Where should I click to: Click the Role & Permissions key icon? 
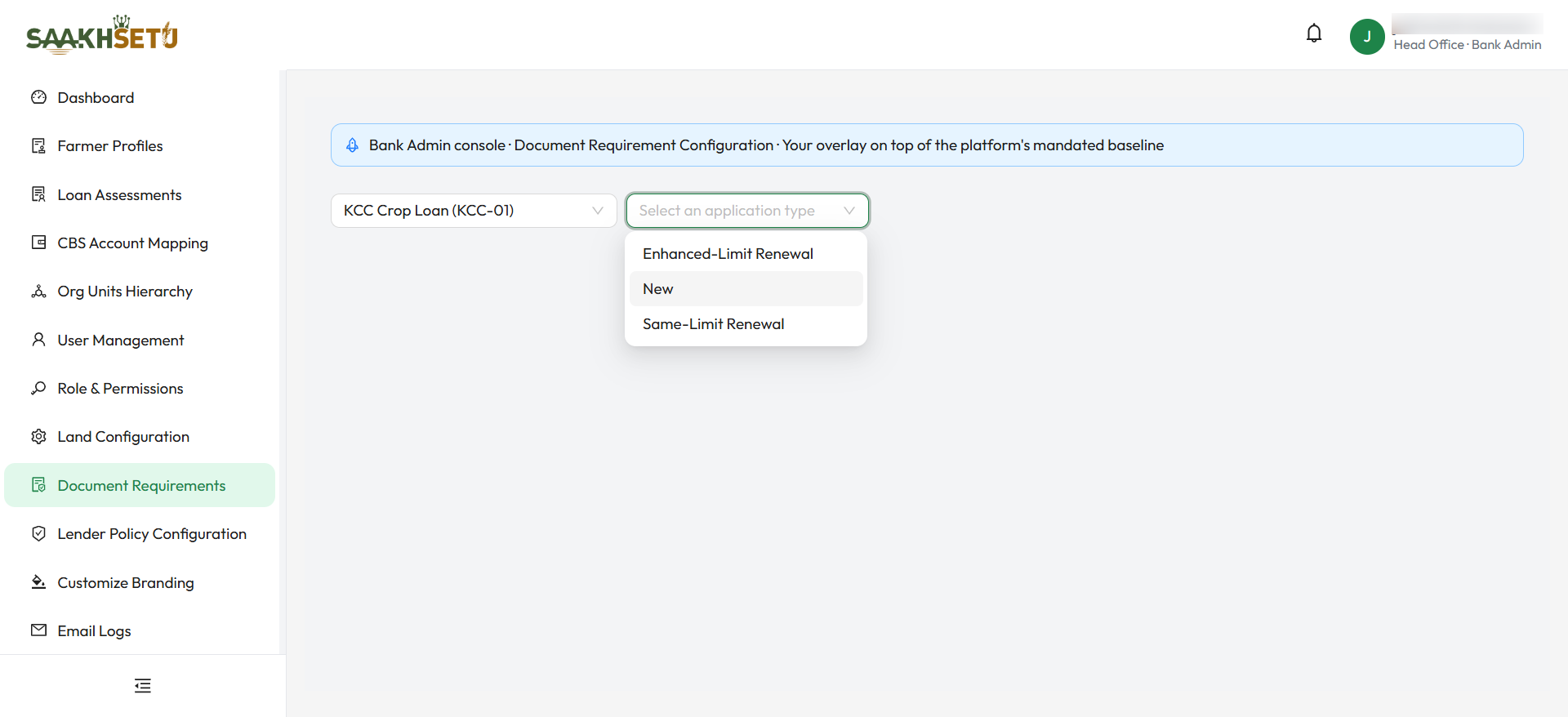pyautogui.click(x=38, y=388)
